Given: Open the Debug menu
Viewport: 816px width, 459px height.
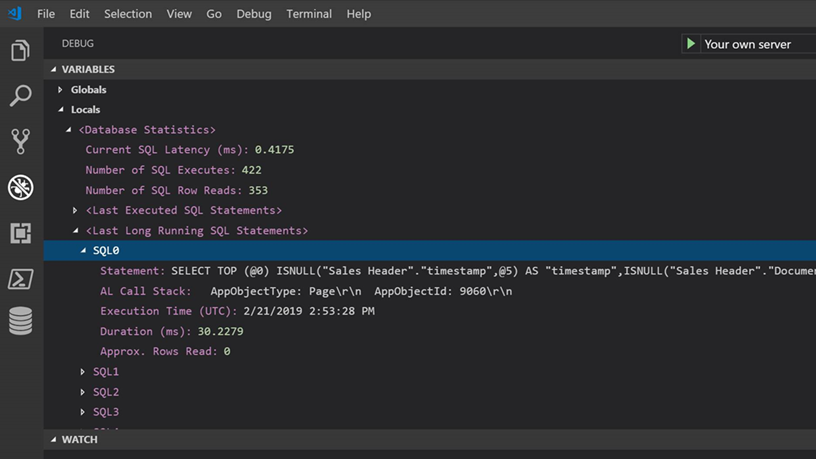Looking at the screenshot, I should click(x=254, y=14).
